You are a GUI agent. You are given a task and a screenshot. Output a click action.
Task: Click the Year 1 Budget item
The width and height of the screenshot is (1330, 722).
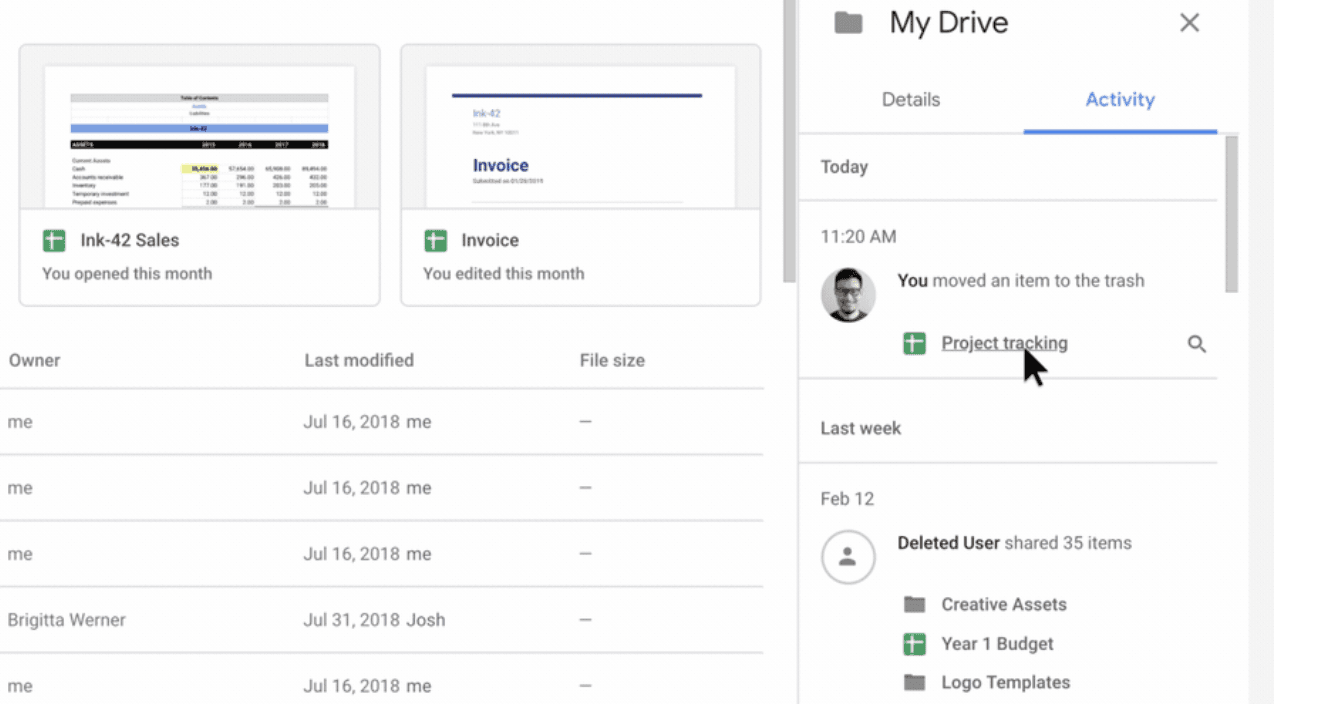(x=997, y=643)
